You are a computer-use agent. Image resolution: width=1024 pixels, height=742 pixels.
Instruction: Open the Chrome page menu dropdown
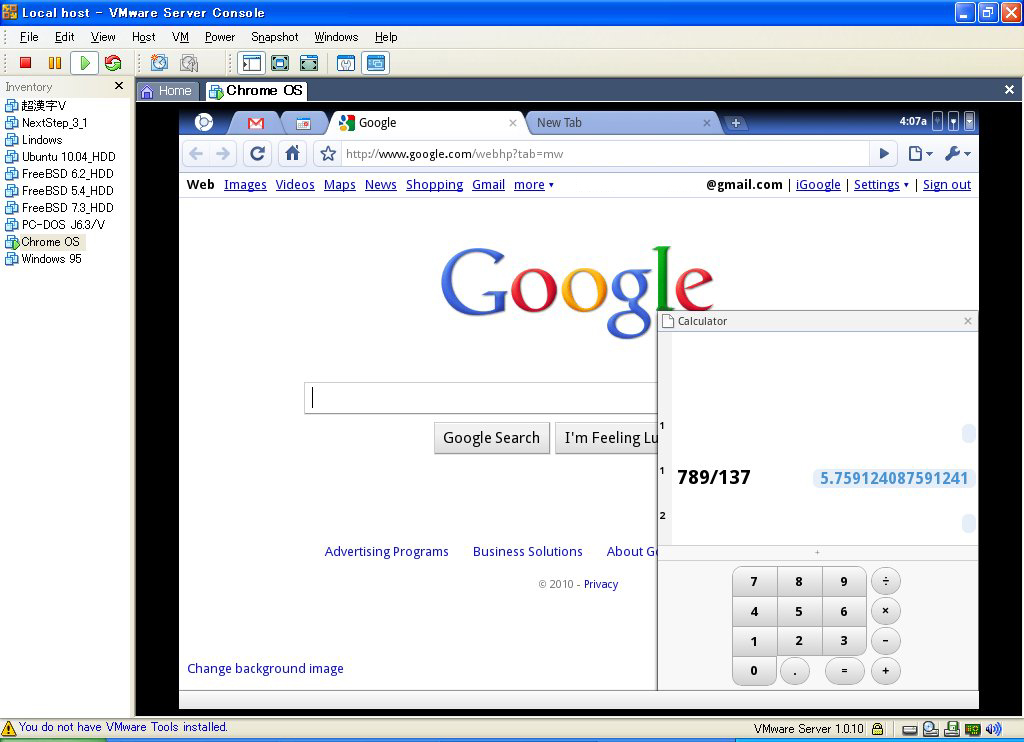(920, 153)
